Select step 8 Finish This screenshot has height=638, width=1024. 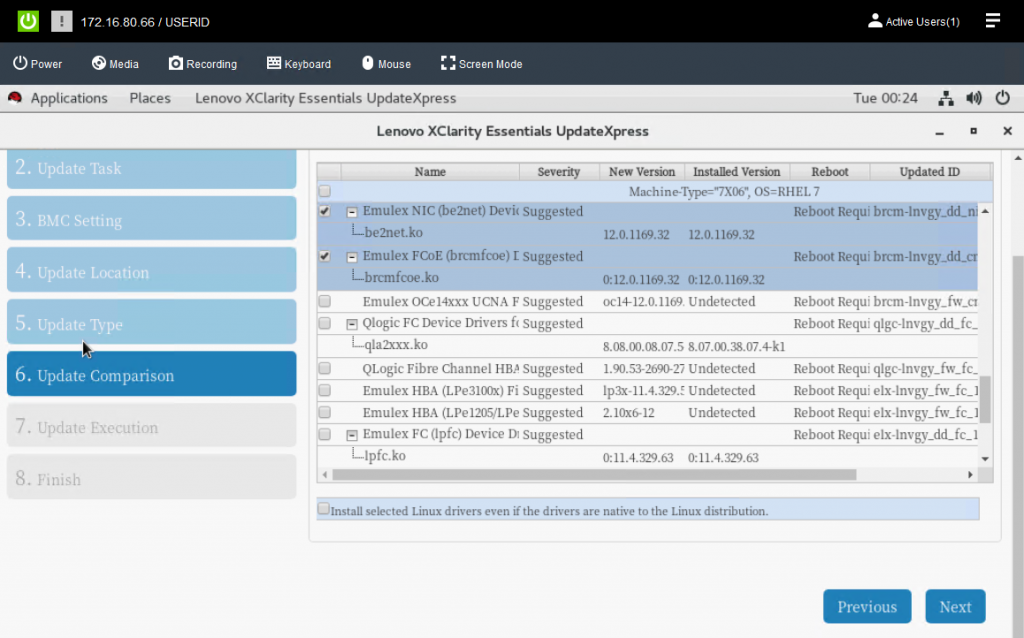152,477
